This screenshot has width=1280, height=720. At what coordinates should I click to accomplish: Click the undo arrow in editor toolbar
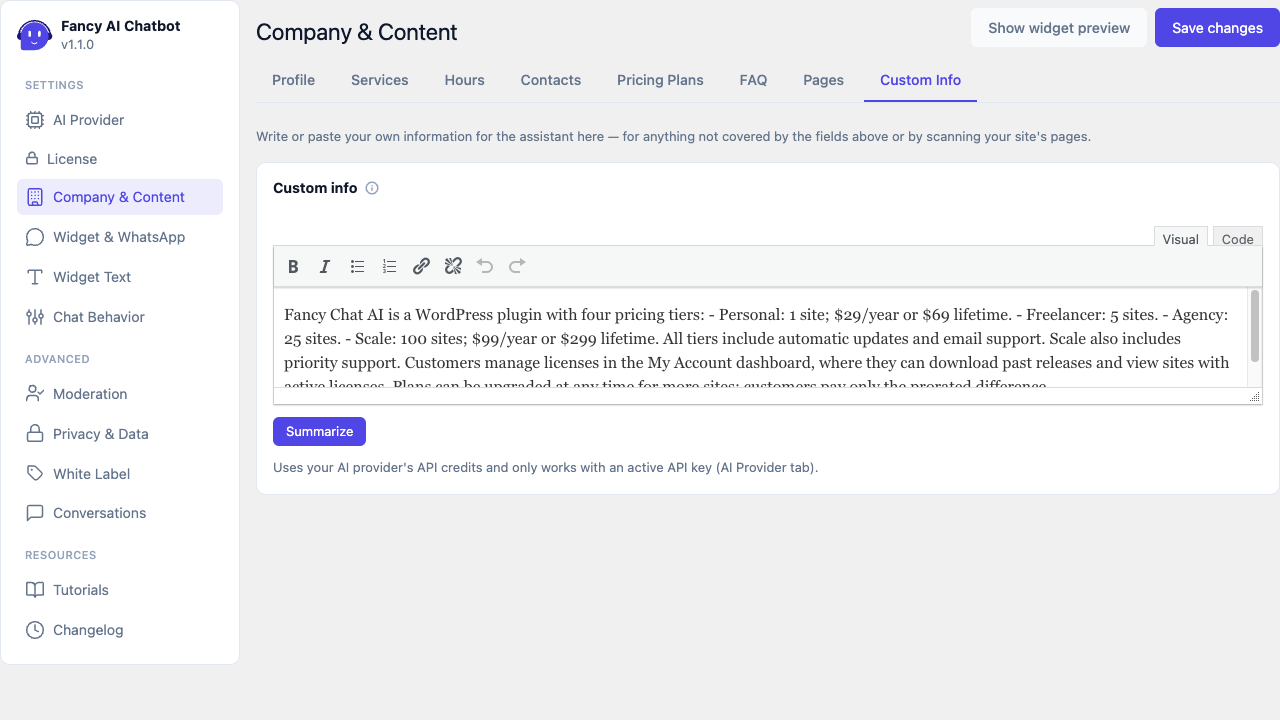coord(485,266)
